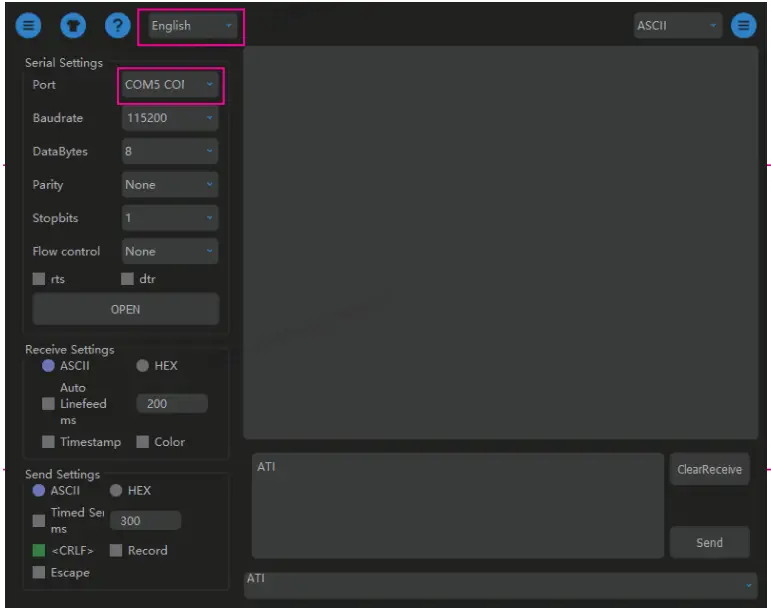Enable the Color checkbox
771x610 pixels.
coord(143,442)
